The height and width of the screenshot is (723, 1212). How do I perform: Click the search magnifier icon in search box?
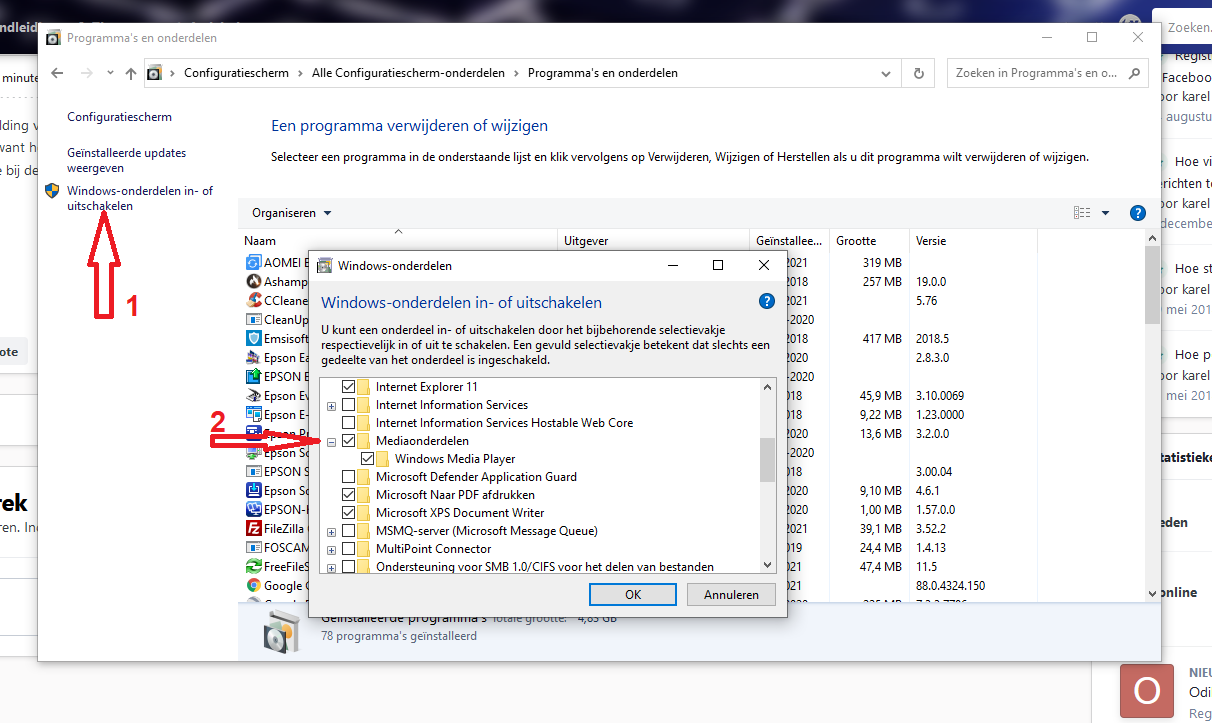[x=1134, y=73]
